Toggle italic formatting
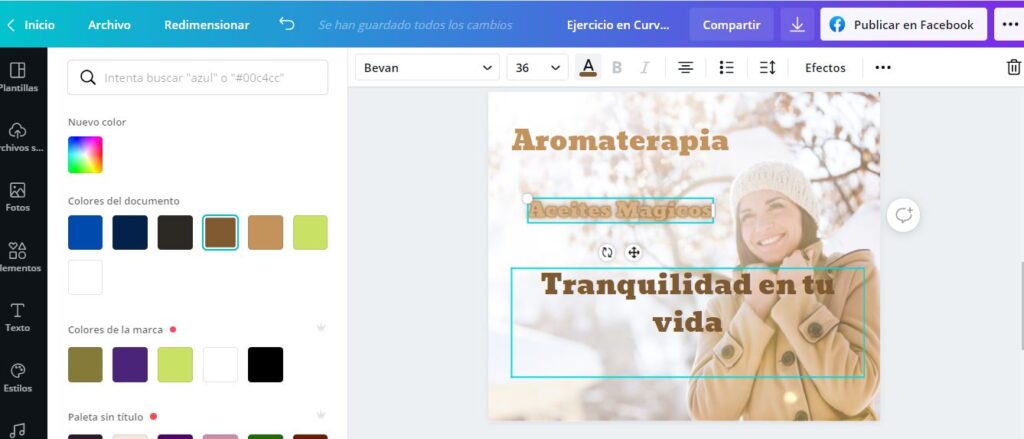Screen dimensions: 1024x439 pyautogui.click(x=645, y=67)
